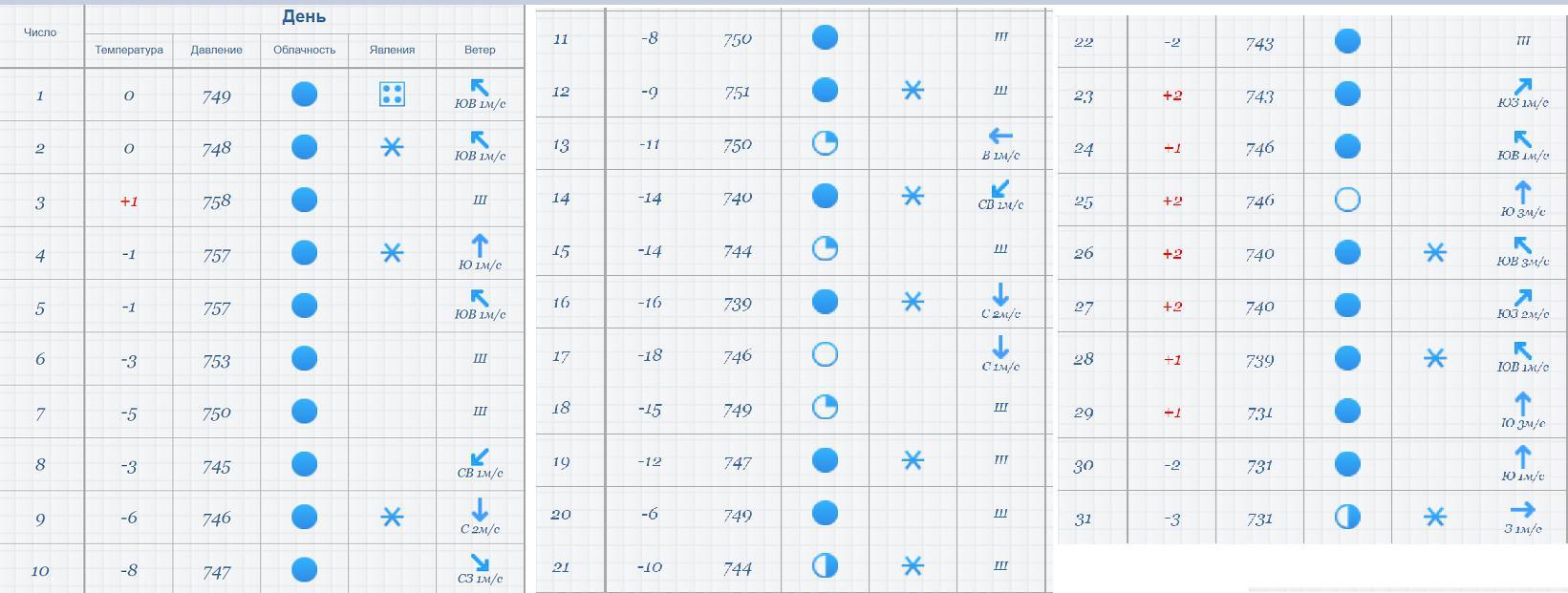The height and width of the screenshot is (593, 1568).
Task: Click the Ветер column header
Action: pos(480,50)
